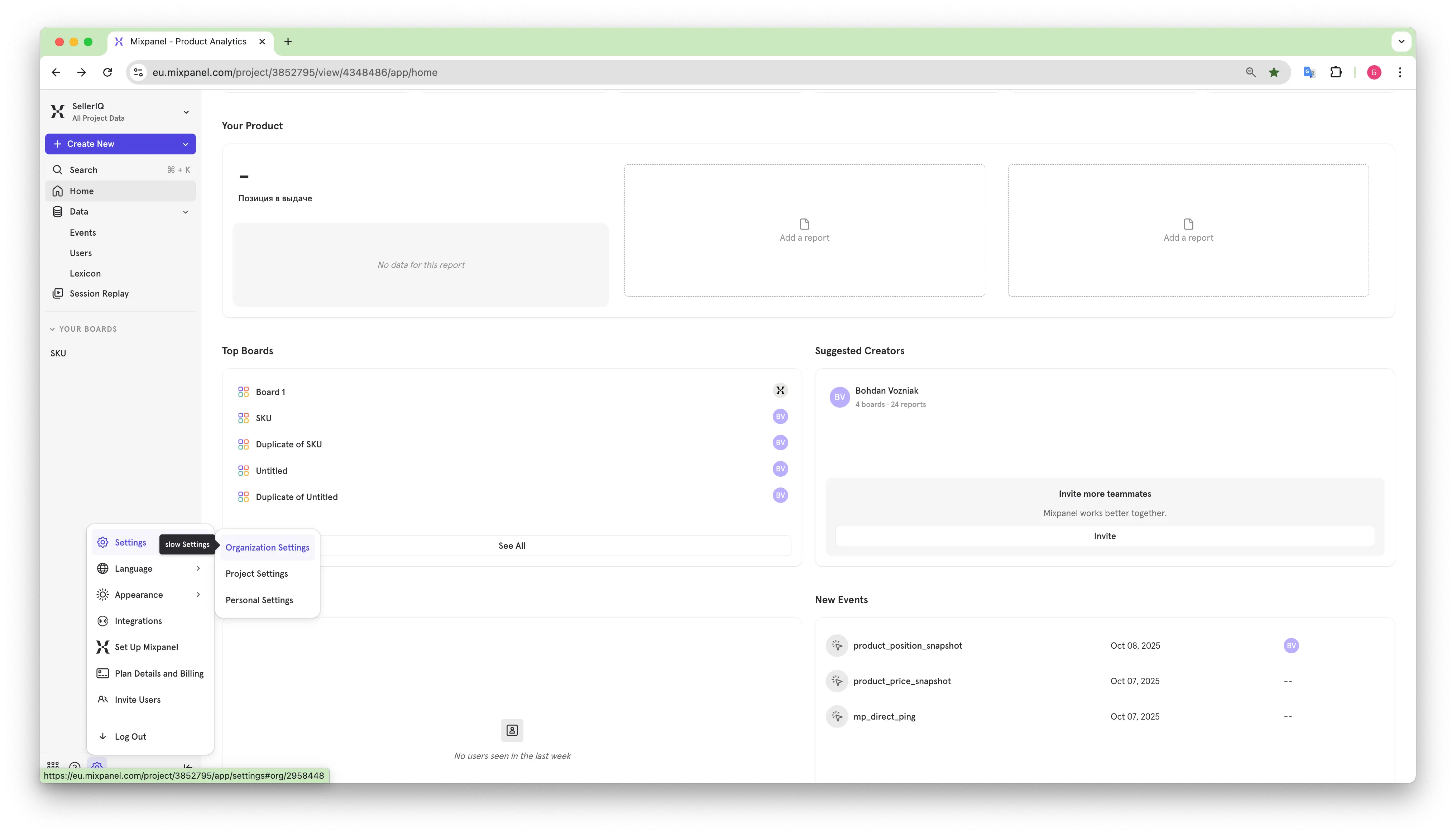This screenshot has height=836, width=1456.
Task: Click the Mixpanel avatar next to Board 1
Action: pos(780,390)
